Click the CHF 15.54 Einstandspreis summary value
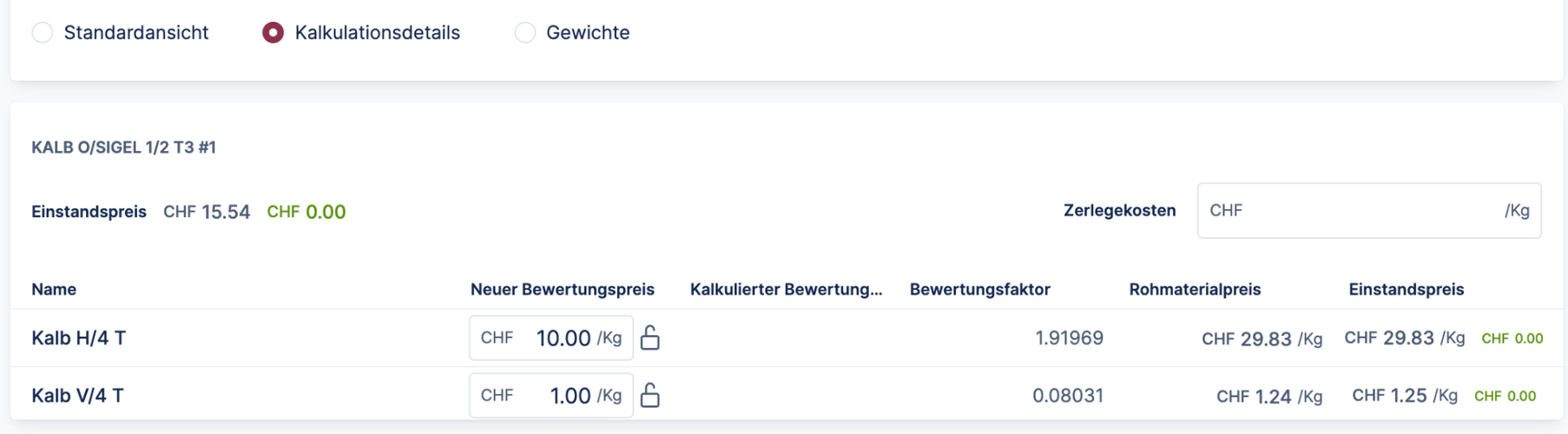 click(x=207, y=212)
